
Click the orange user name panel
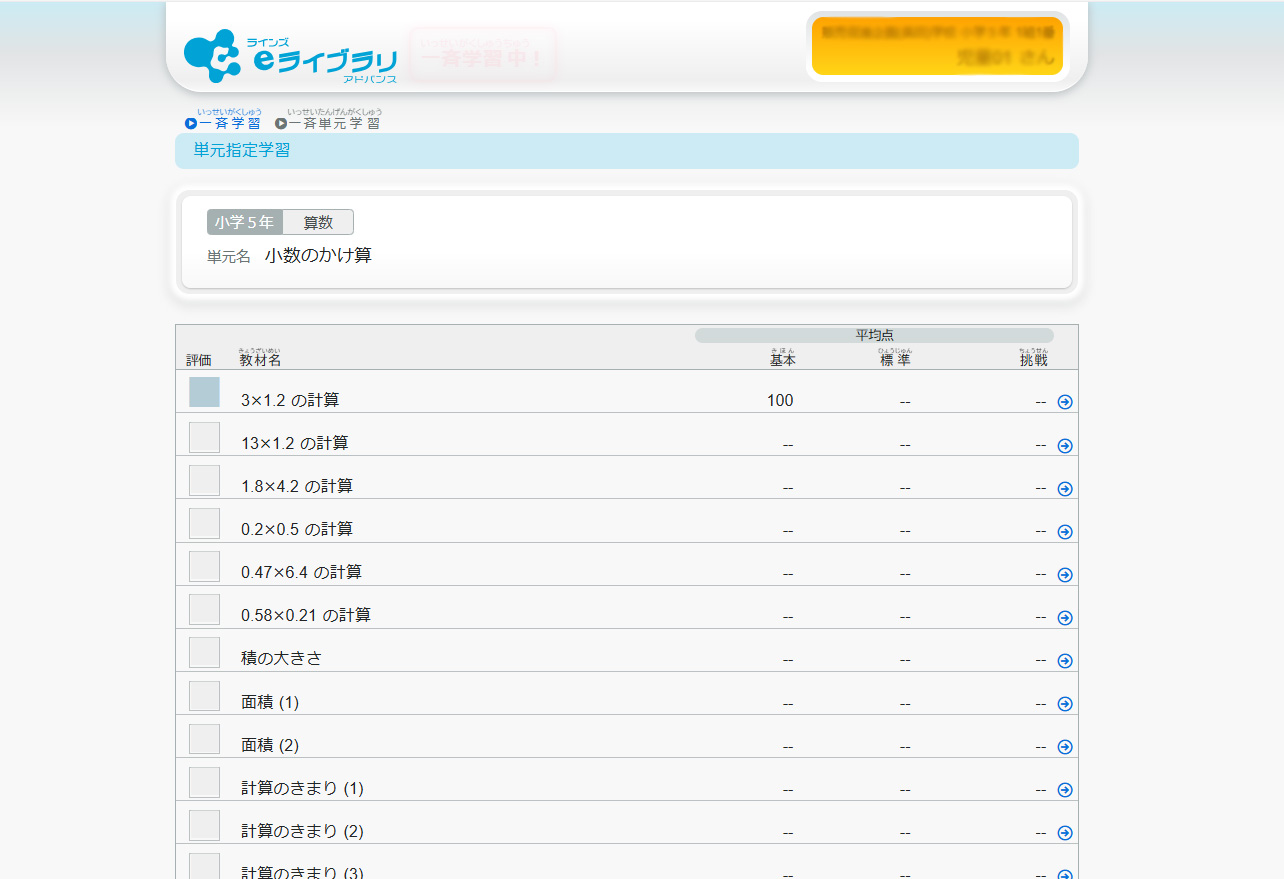(x=937, y=46)
